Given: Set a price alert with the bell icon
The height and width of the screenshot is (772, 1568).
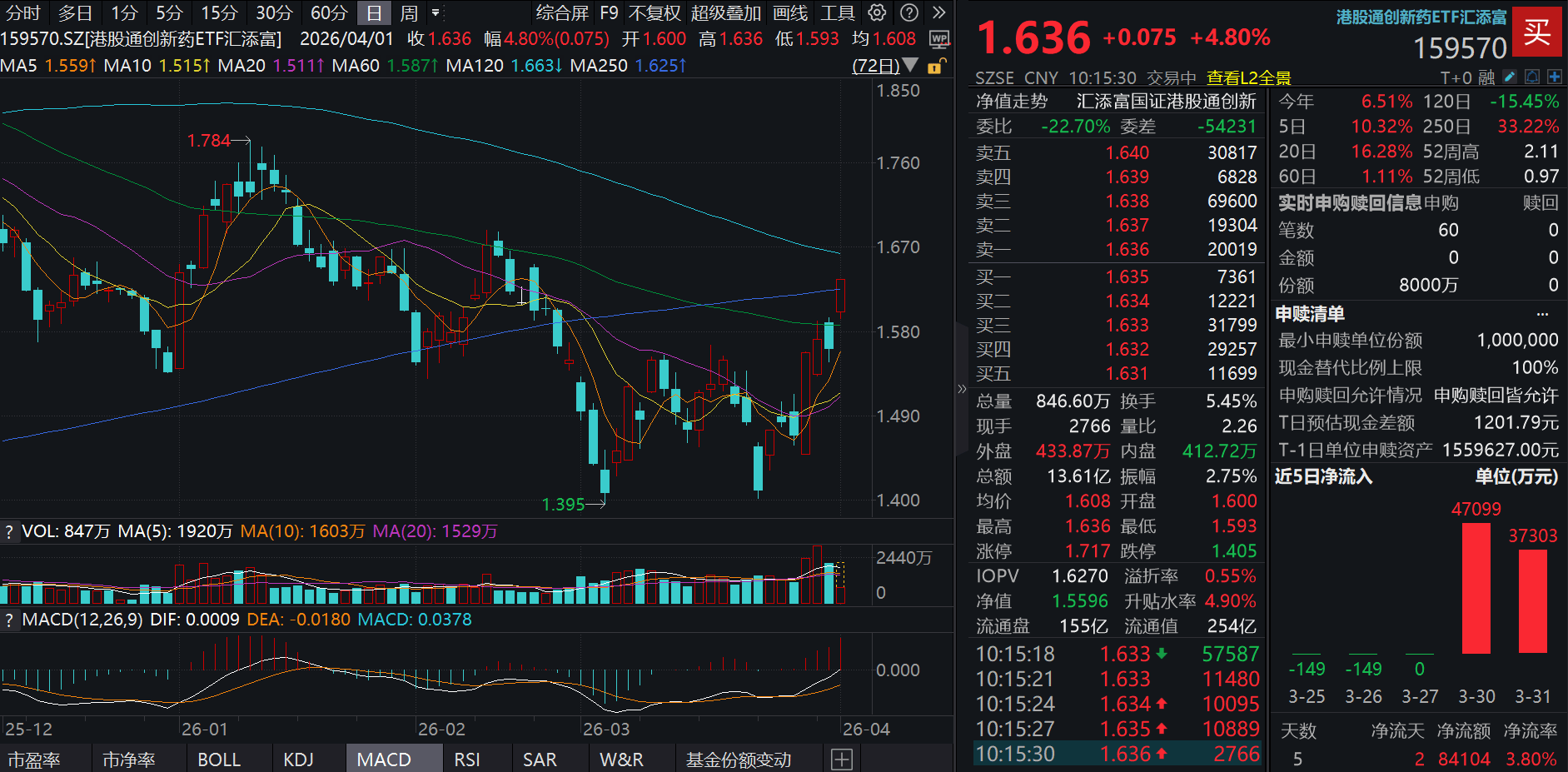Looking at the screenshot, I should 1533,77.
